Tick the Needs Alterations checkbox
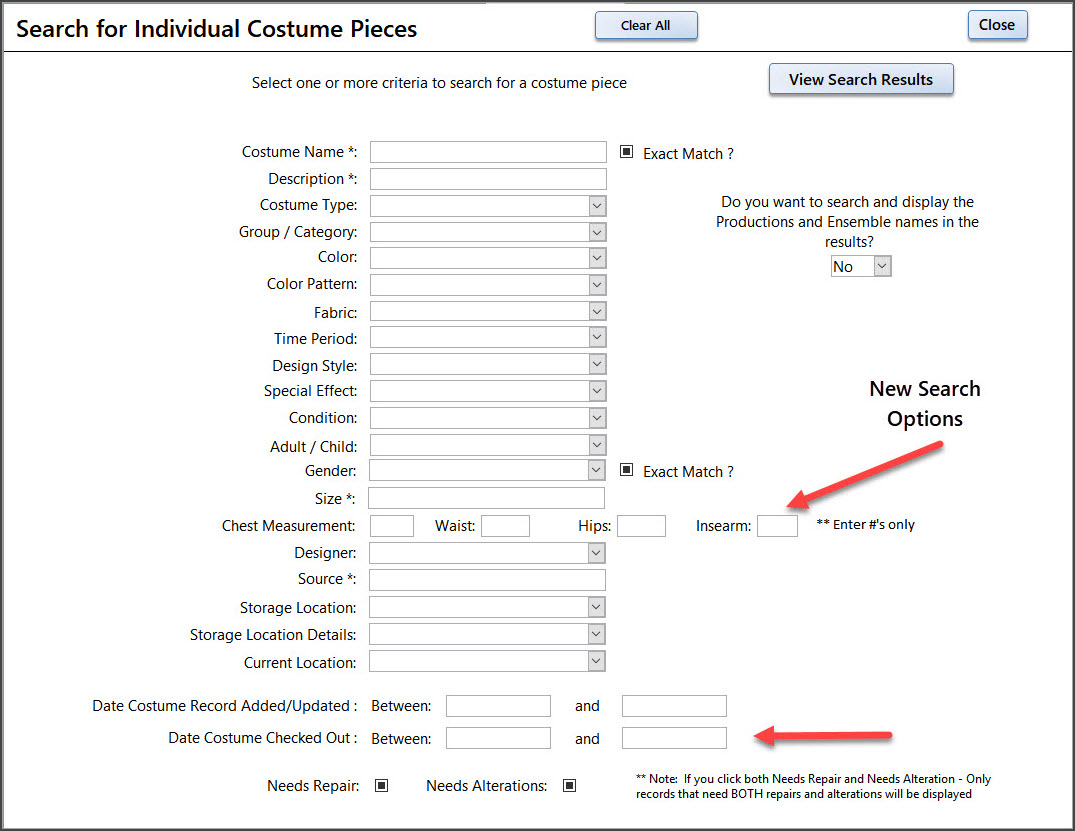Viewport: 1075px width, 831px height. click(x=569, y=786)
